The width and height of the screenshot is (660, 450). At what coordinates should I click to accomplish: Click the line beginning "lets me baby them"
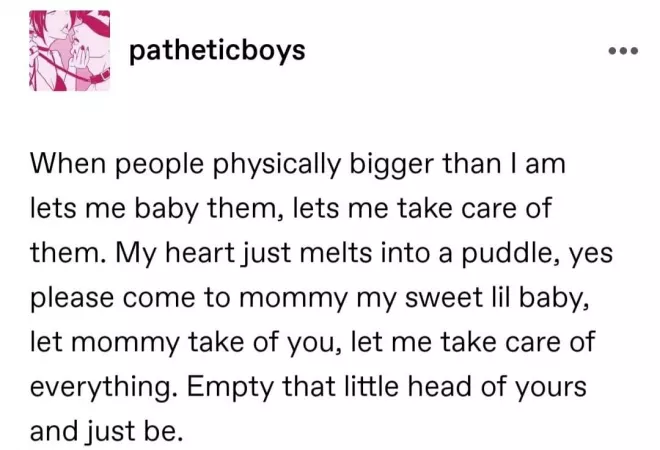290,209
